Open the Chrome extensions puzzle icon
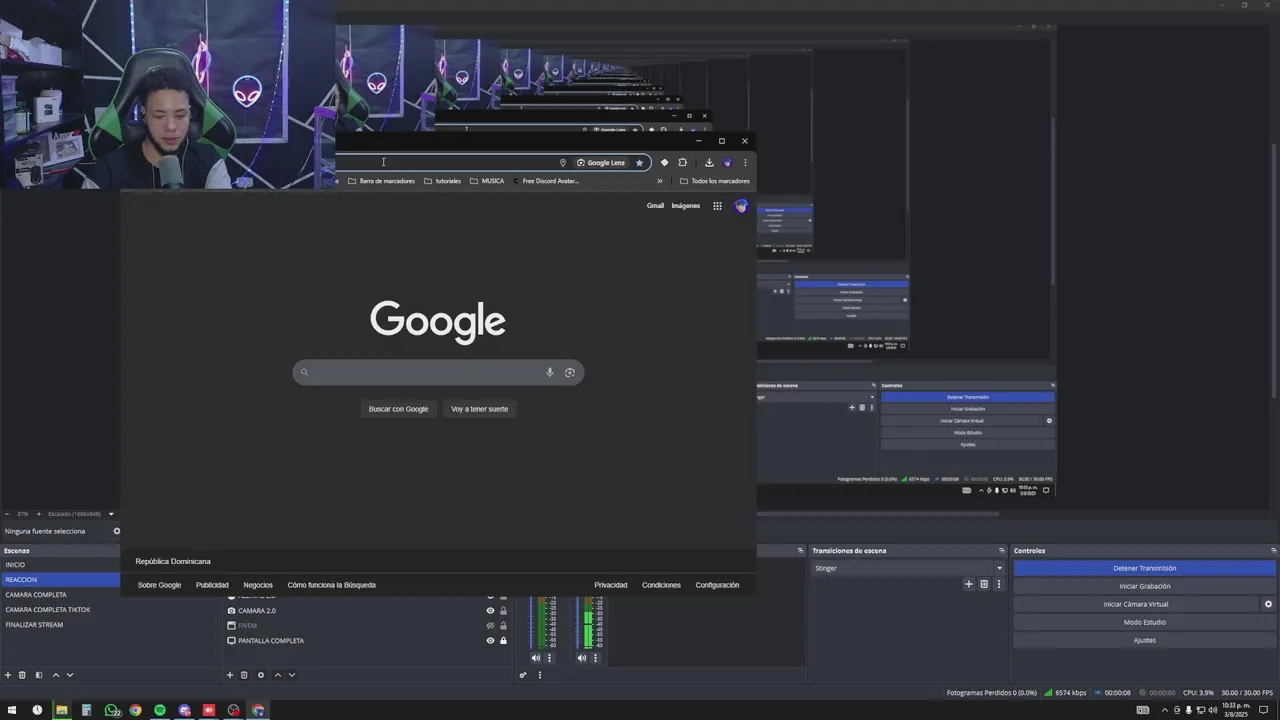Viewport: 1280px width, 720px height. 683,162
